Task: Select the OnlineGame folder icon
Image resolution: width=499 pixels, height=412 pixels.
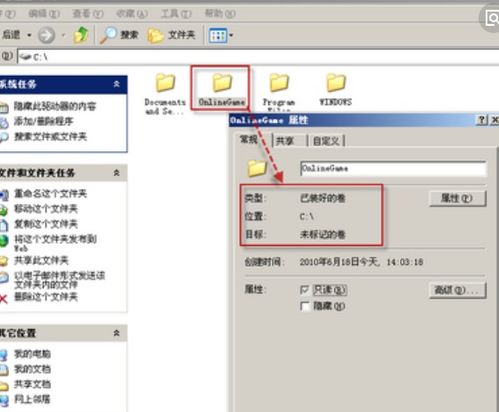Action: (222, 82)
